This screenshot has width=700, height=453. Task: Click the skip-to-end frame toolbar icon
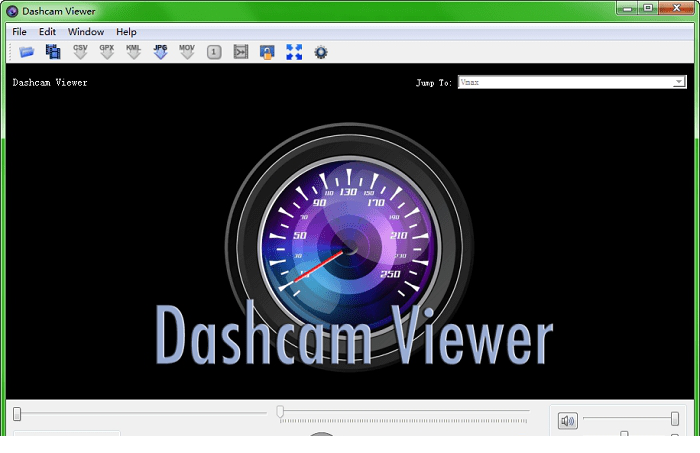pyautogui.click(x=241, y=52)
